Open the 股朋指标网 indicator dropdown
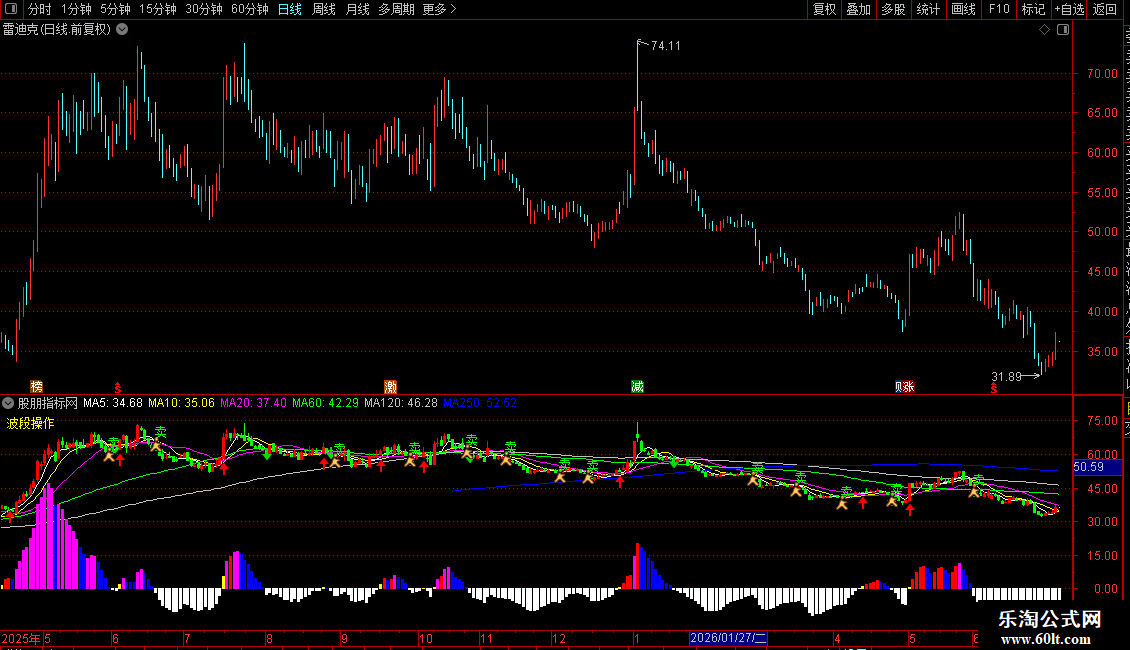This screenshot has height=650, width=1130. (x=8, y=403)
